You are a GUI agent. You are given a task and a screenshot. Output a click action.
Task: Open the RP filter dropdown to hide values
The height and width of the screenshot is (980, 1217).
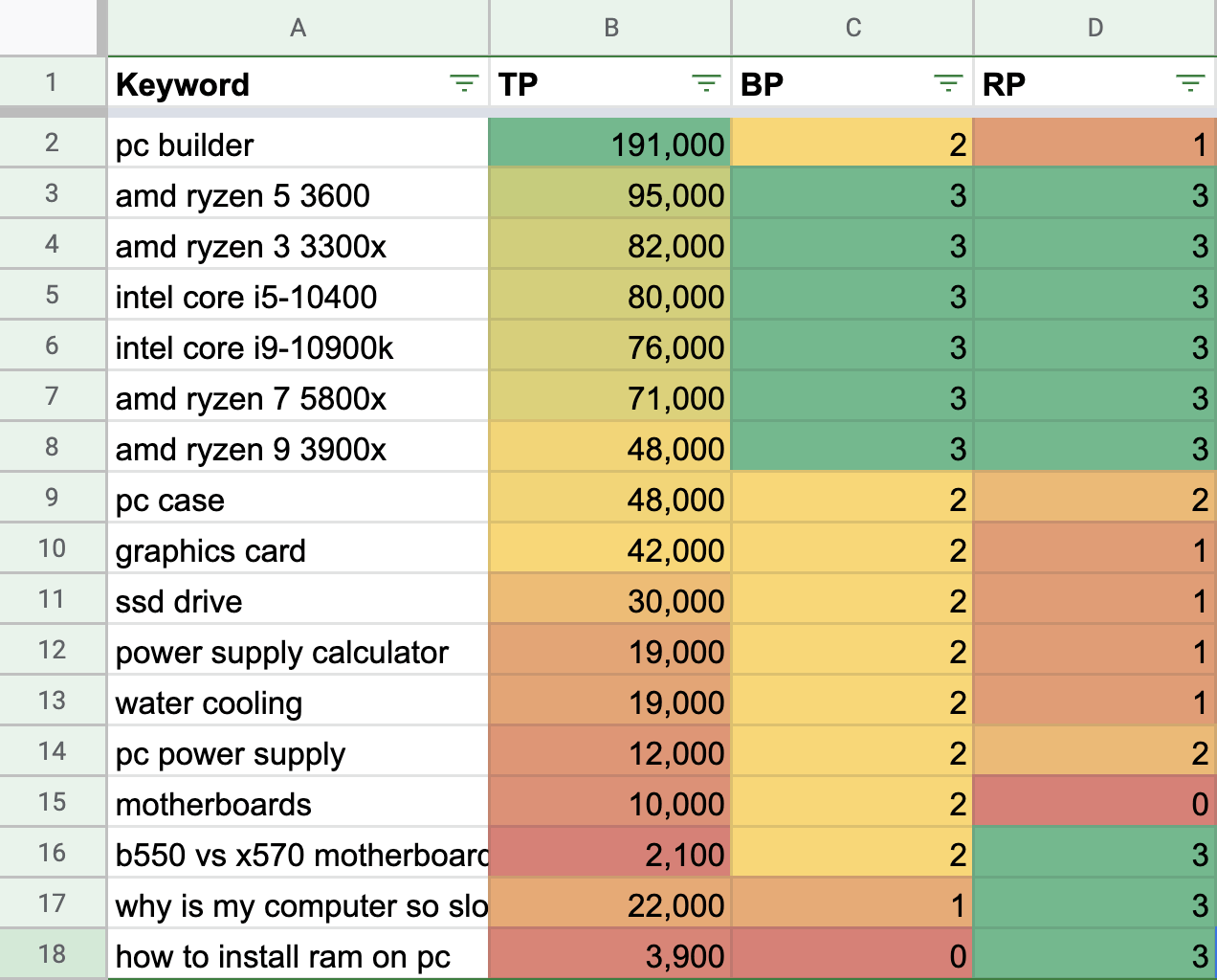1189,83
